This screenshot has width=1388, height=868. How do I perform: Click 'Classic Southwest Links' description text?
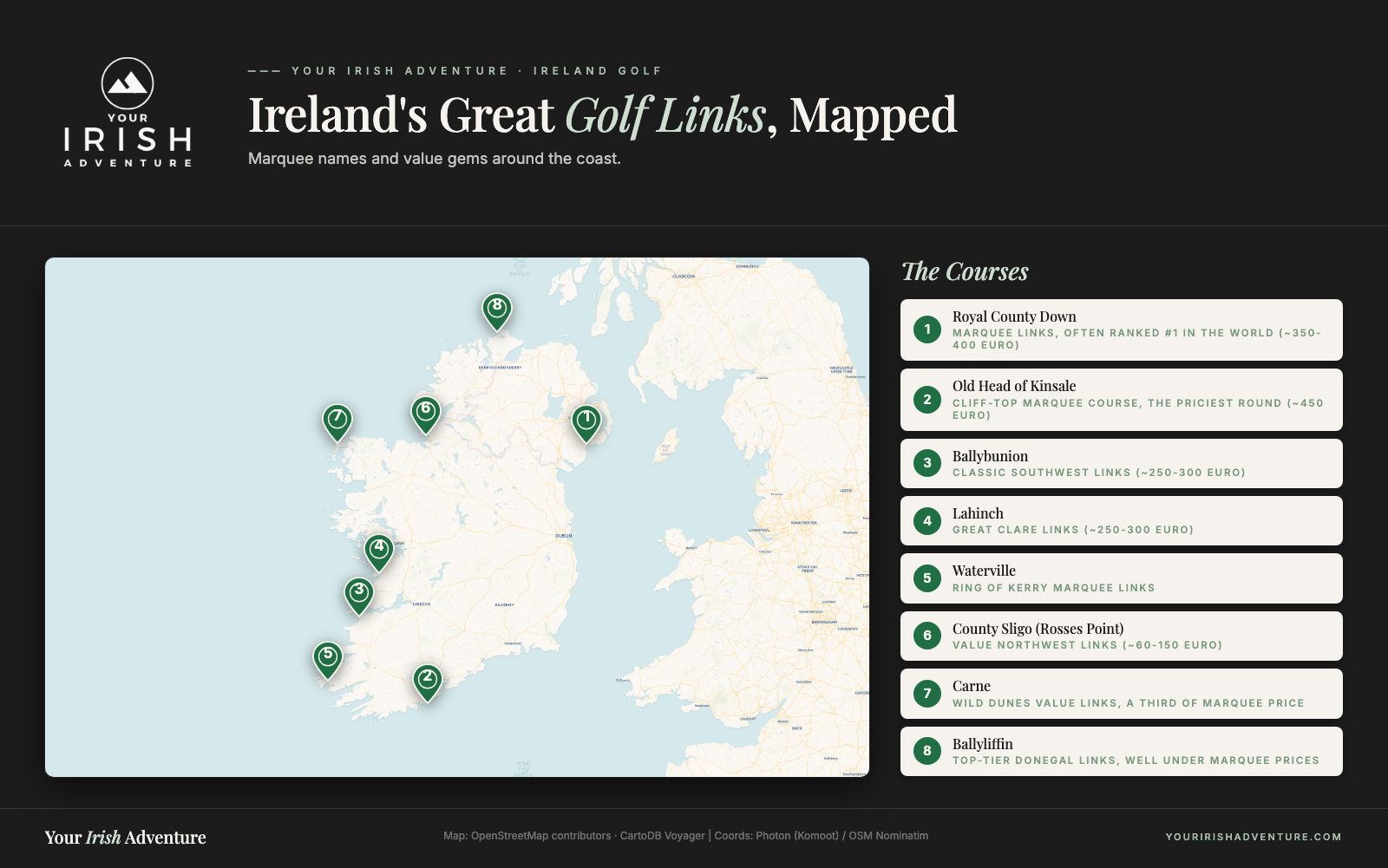pos(1099,473)
